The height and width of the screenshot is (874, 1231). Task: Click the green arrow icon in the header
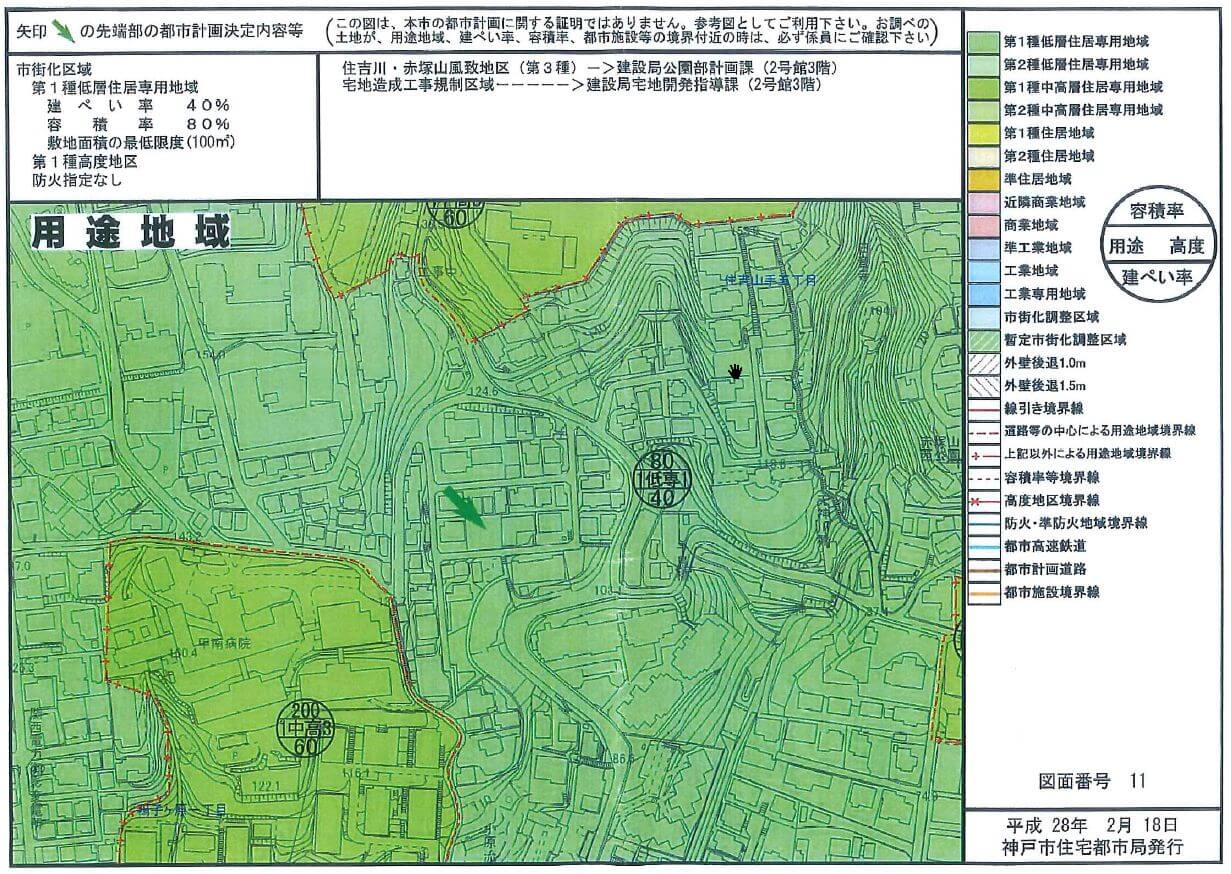point(63,31)
